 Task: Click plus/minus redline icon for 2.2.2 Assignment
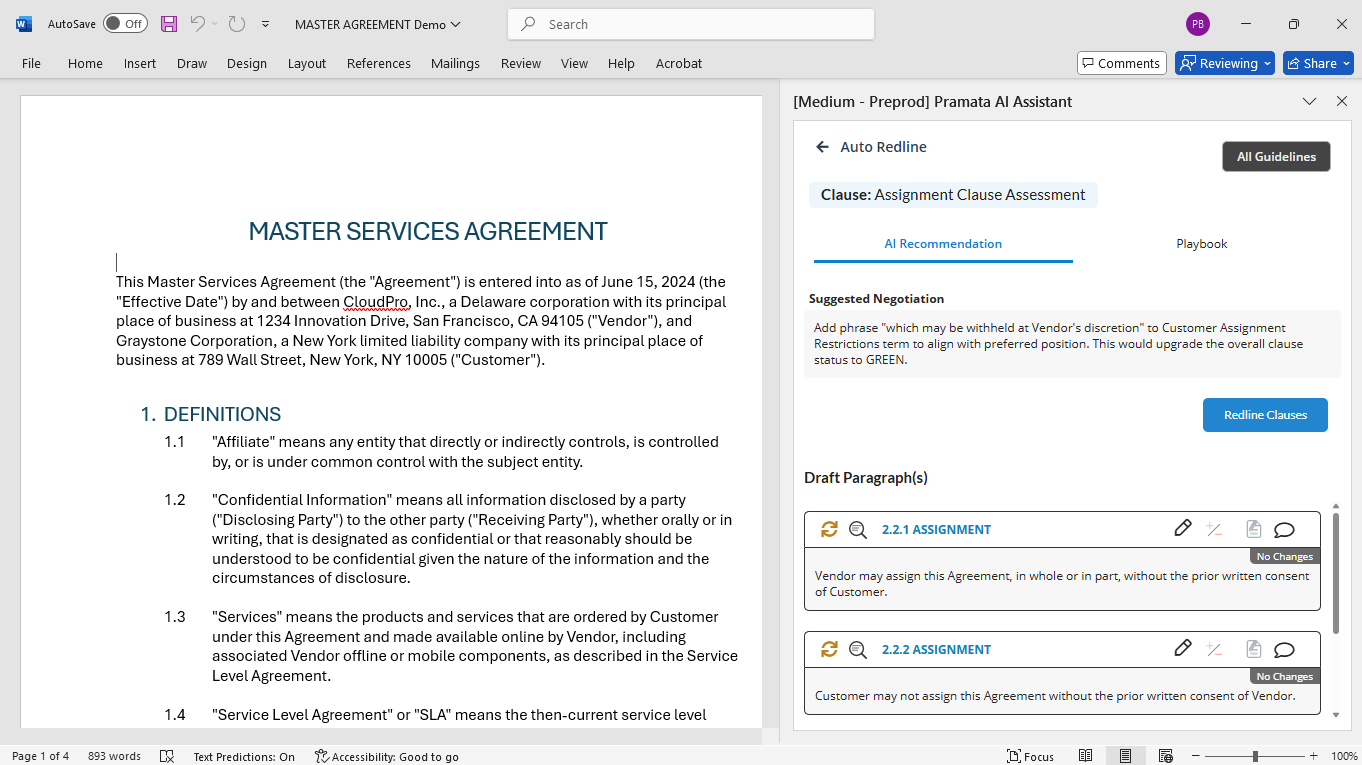click(1215, 649)
